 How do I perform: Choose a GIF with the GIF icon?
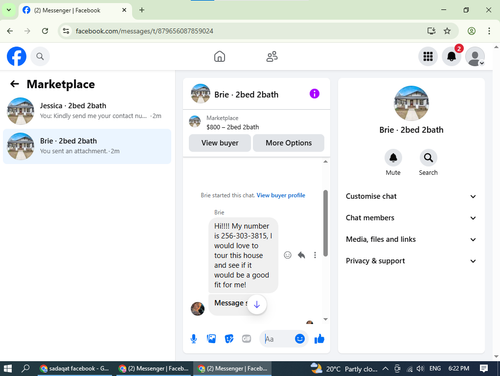tap(246, 339)
